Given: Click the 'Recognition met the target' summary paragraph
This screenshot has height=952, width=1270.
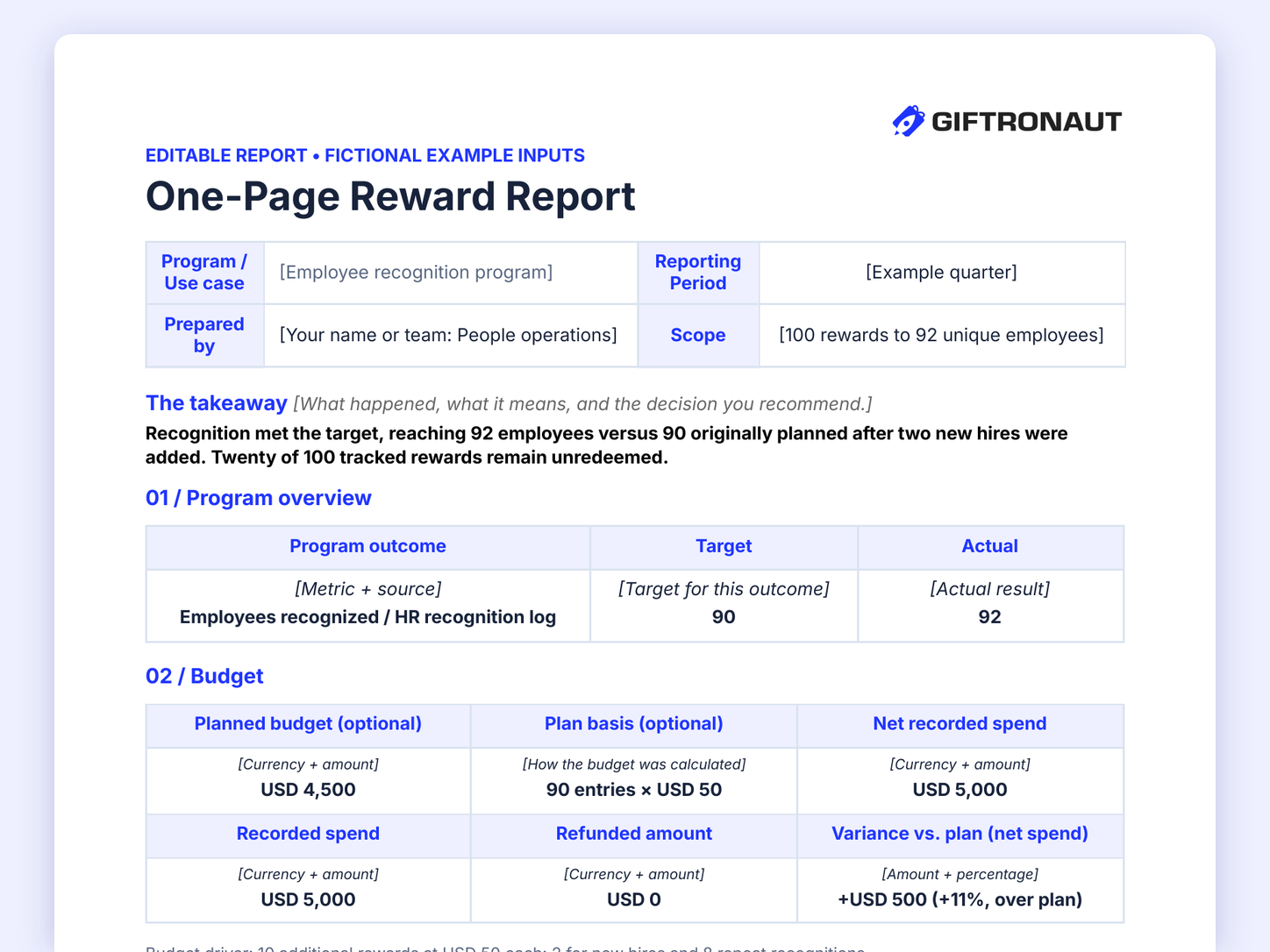Looking at the screenshot, I should (x=607, y=445).
